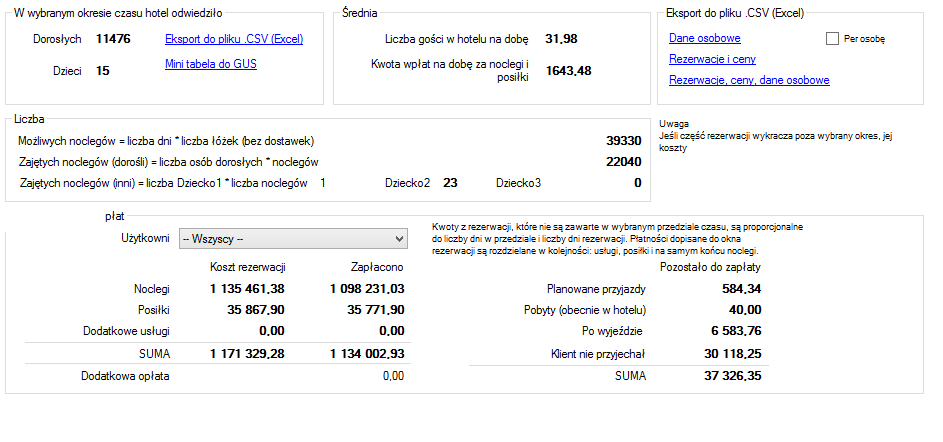This screenshot has width=943, height=442.
Task: Click the Zapłacono total 1 134 002,93
Action: (367, 353)
